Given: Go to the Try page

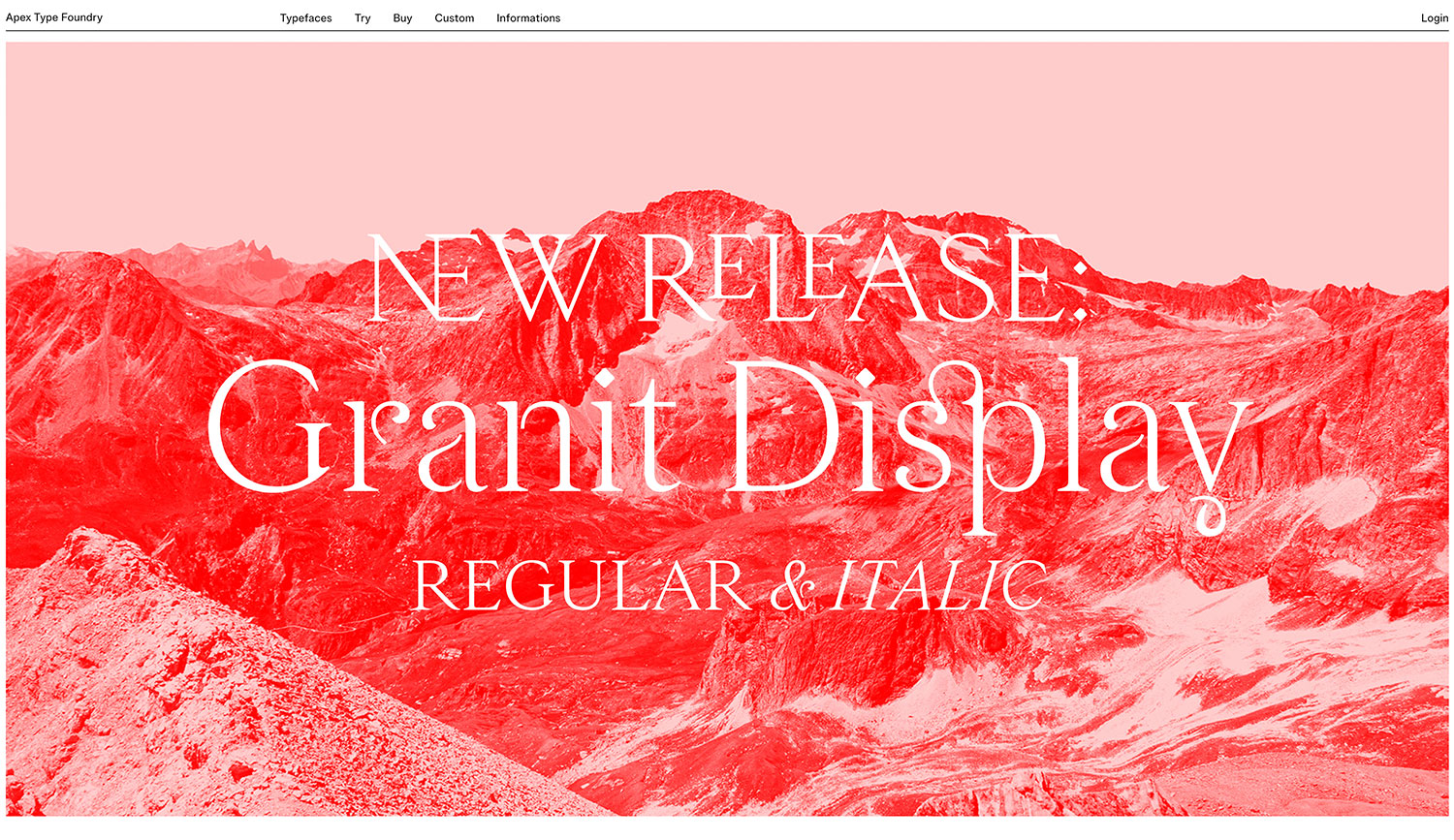Looking at the screenshot, I should (x=363, y=18).
